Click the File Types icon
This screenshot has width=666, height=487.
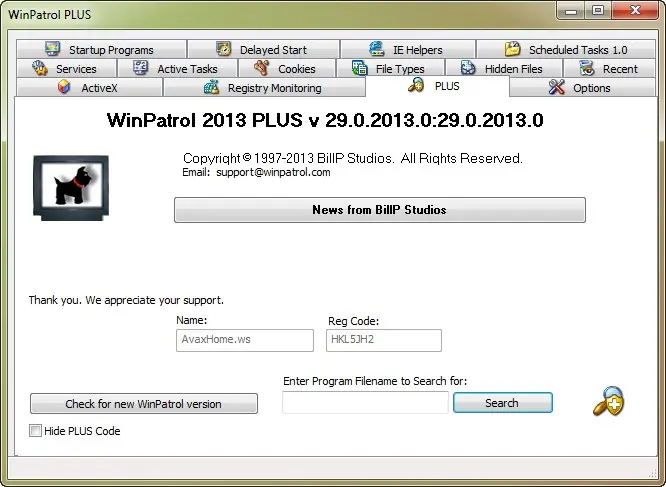point(359,68)
